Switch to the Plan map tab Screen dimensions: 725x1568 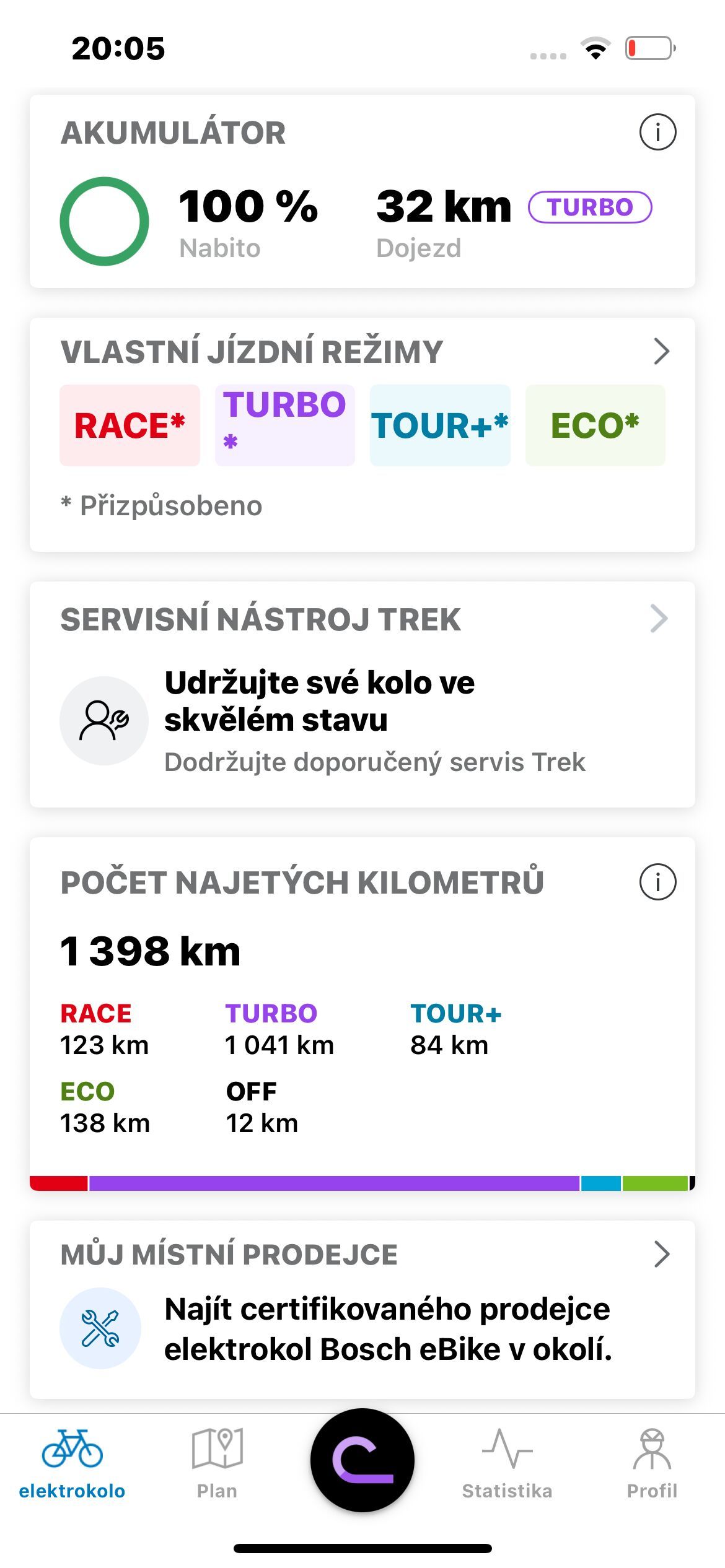coord(217,1464)
